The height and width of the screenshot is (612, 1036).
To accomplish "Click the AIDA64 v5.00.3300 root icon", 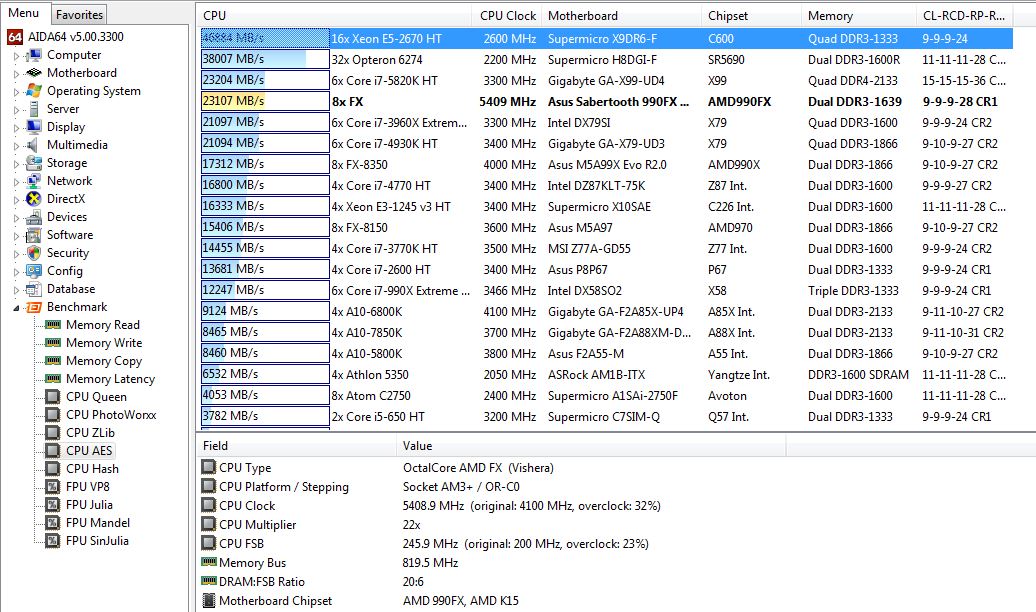I will [15, 37].
